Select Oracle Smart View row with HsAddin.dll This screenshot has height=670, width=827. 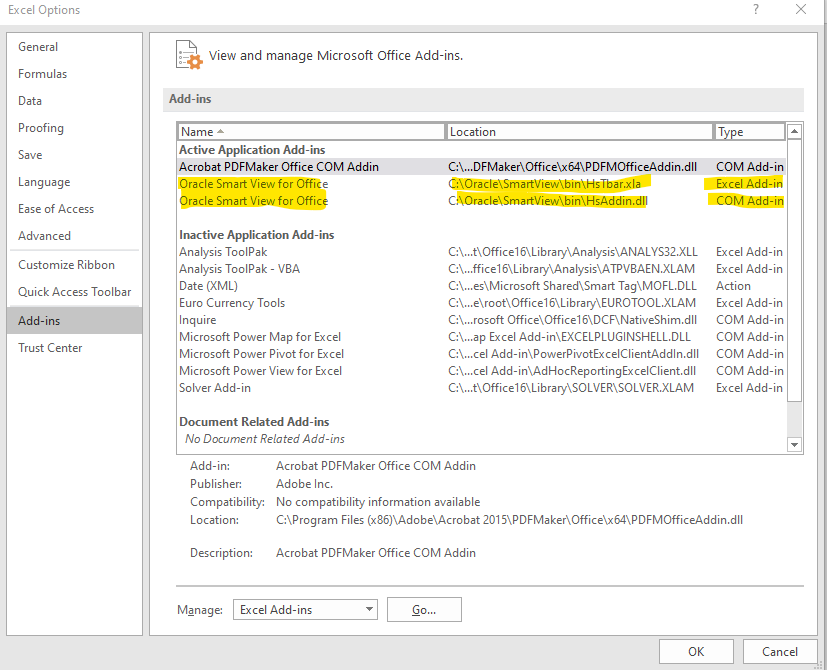(481, 201)
